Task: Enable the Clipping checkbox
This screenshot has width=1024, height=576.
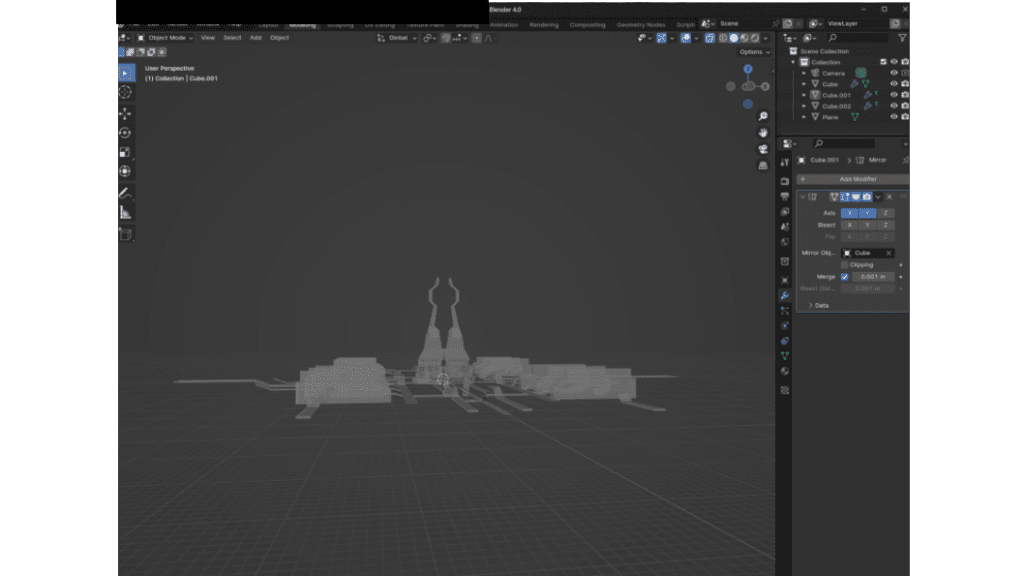Action: [x=844, y=265]
